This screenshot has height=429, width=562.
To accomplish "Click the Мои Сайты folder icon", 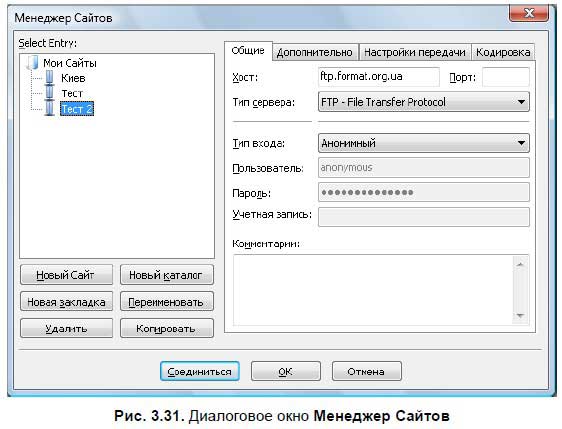I will tap(33, 63).
